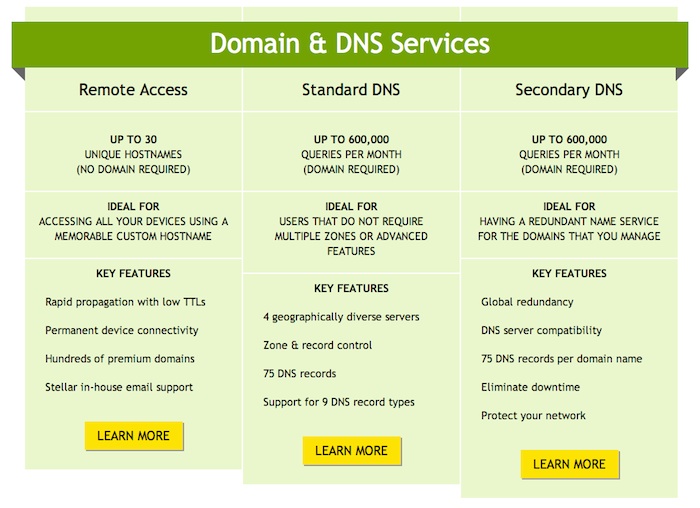Click 'Rapid propagation with low TTLs' feature

click(125, 302)
